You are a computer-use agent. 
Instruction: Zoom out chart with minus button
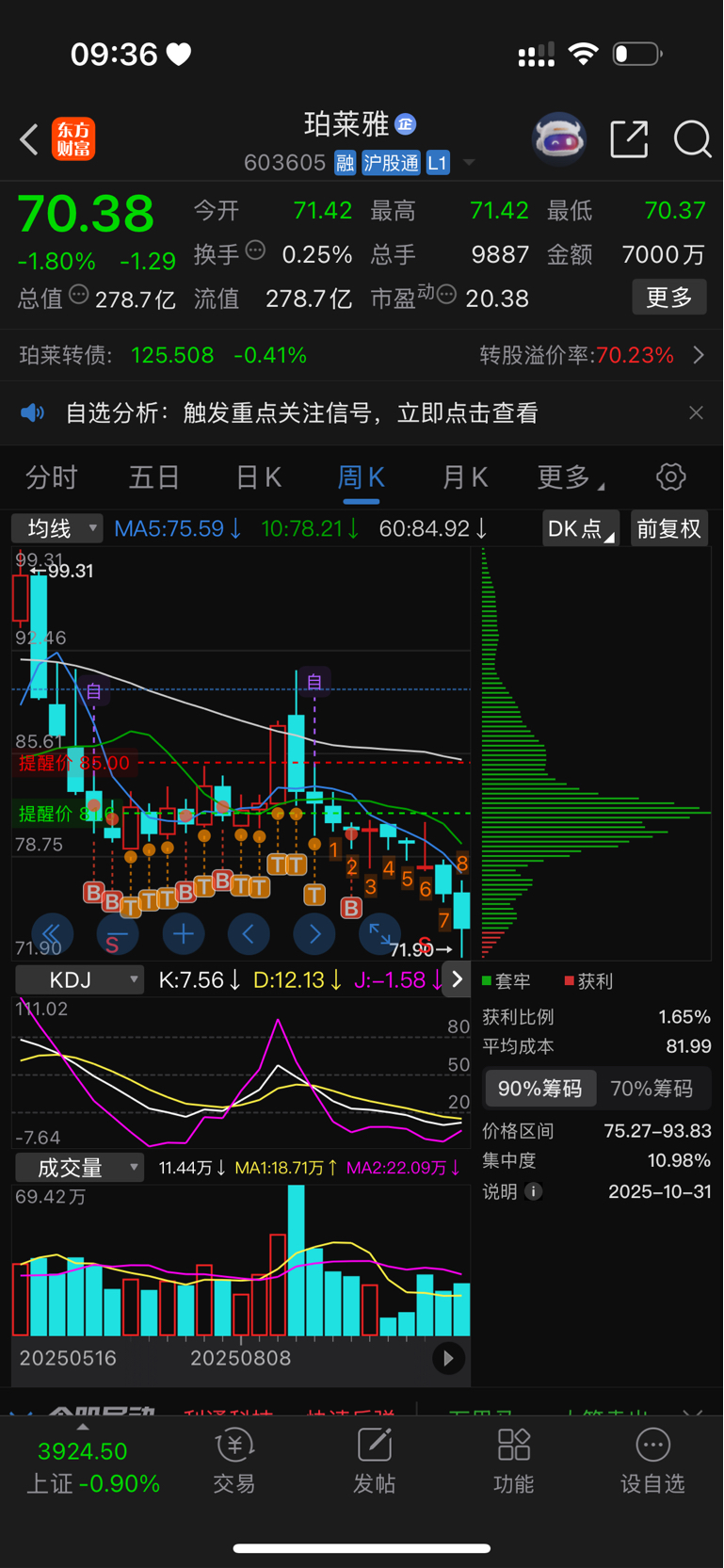tap(118, 934)
